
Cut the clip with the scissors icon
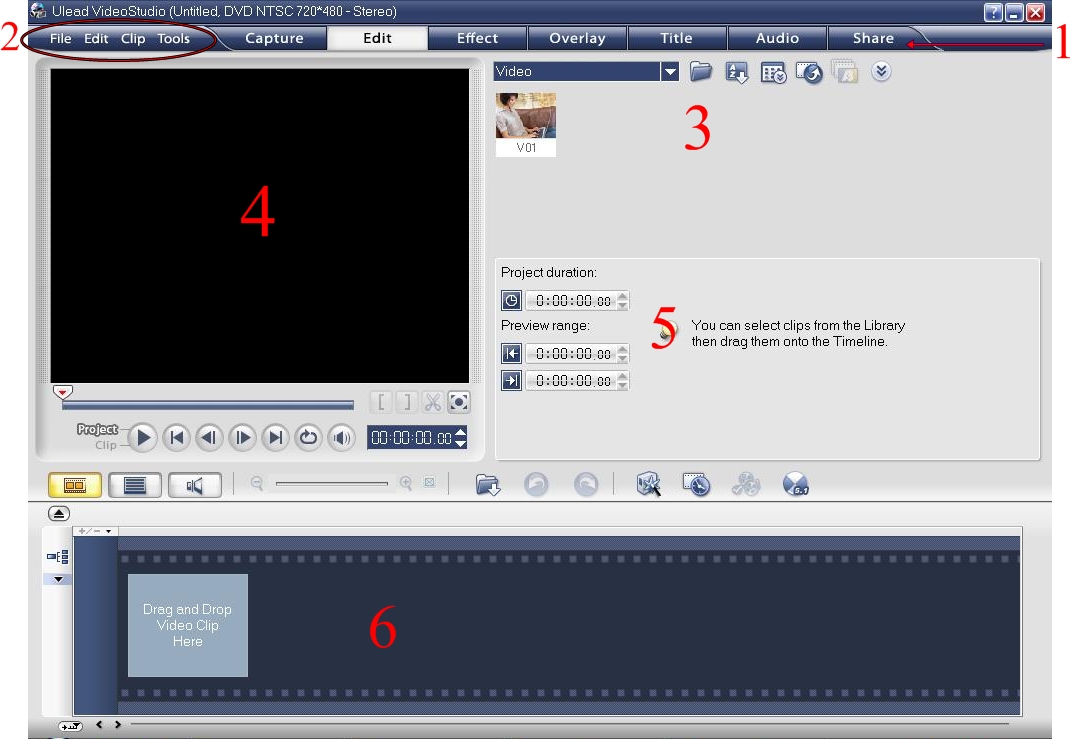[x=432, y=402]
